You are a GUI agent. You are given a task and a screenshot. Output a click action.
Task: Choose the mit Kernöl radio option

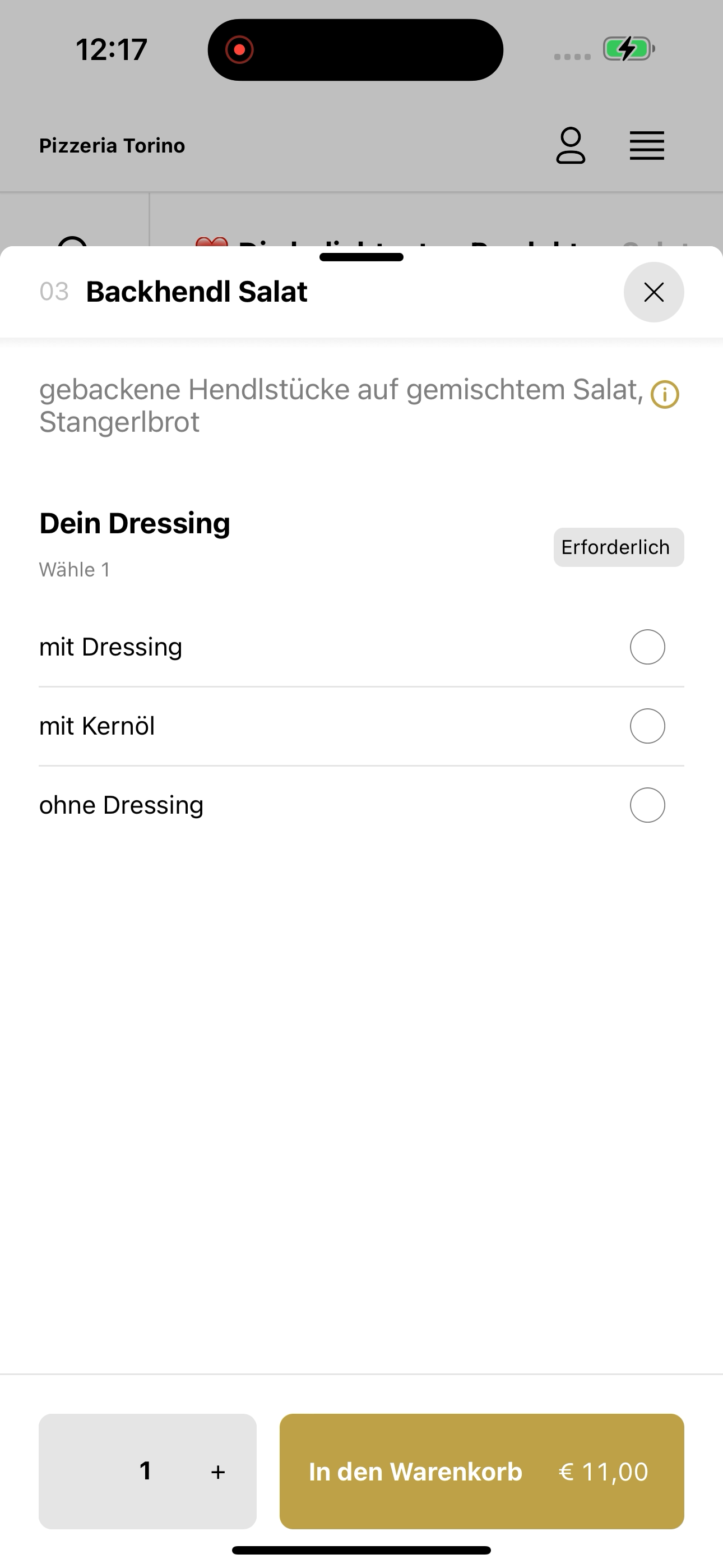click(647, 726)
